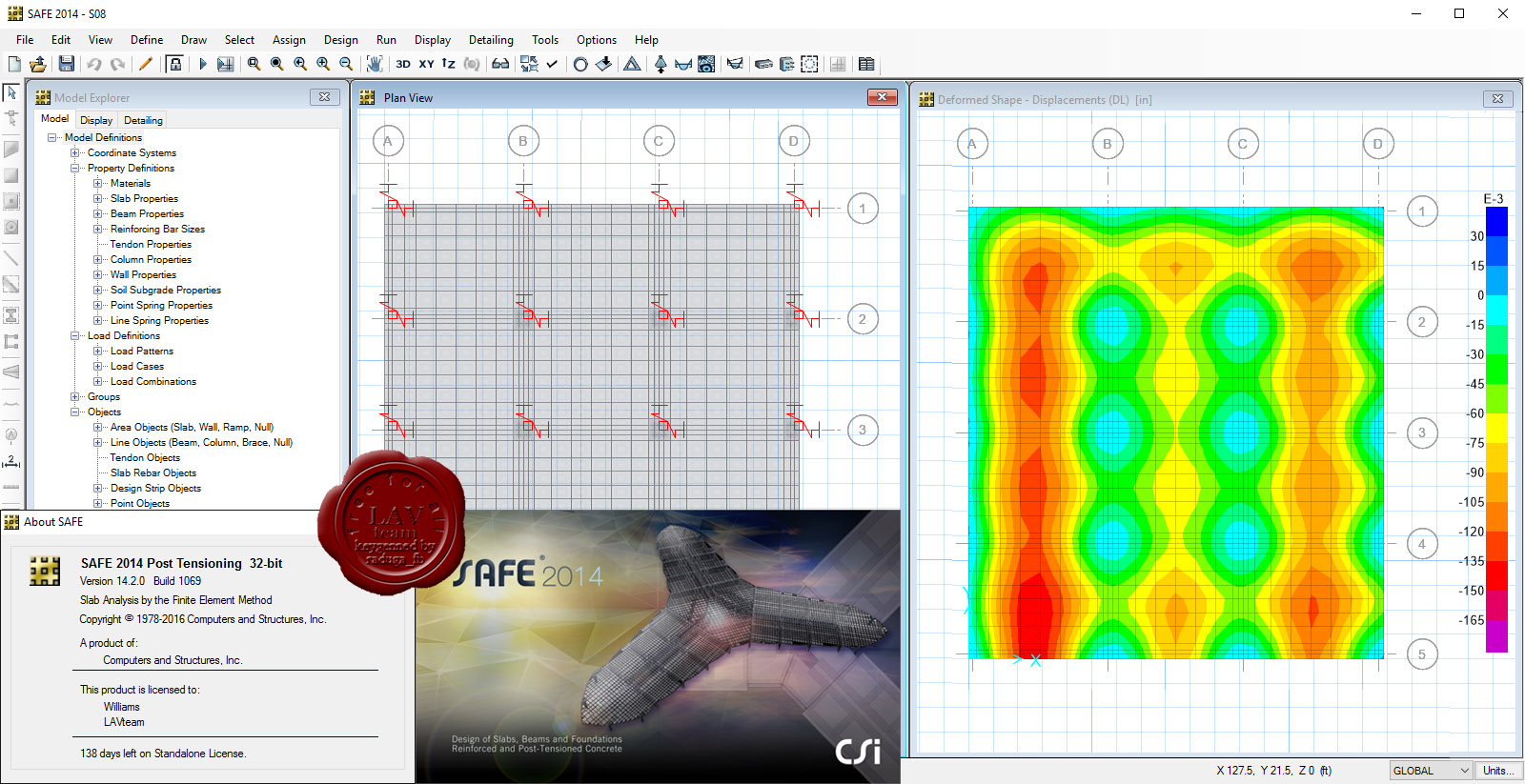Click the Open File folder icon
Image resolution: width=1525 pixels, height=784 pixels.
click(38, 64)
